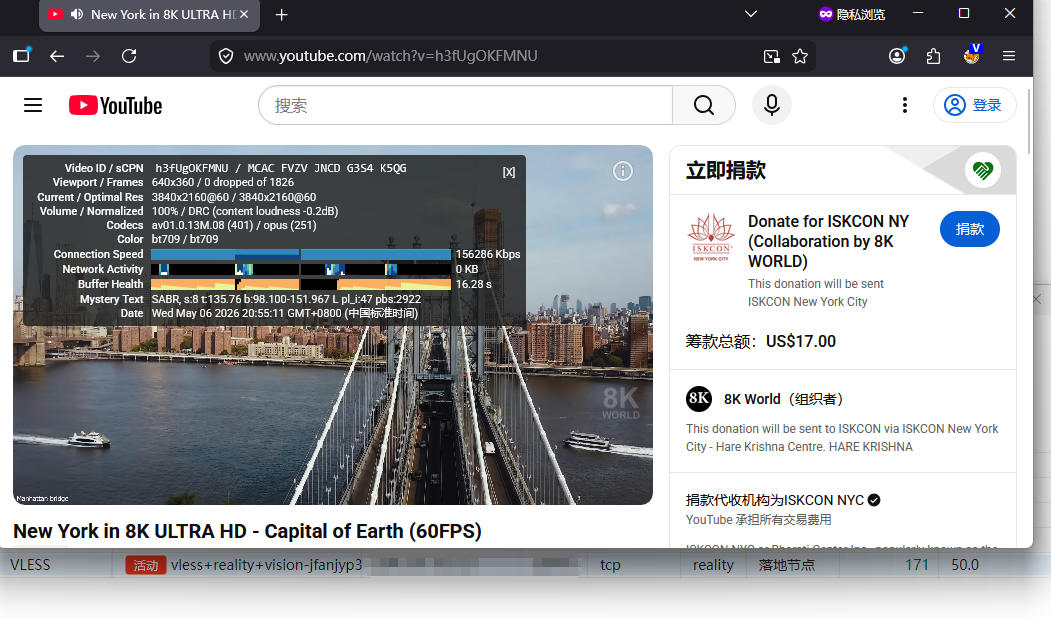Open the Firefox View tab icon
Viewport: 1051px width, 618px height.
pos(21,56)
